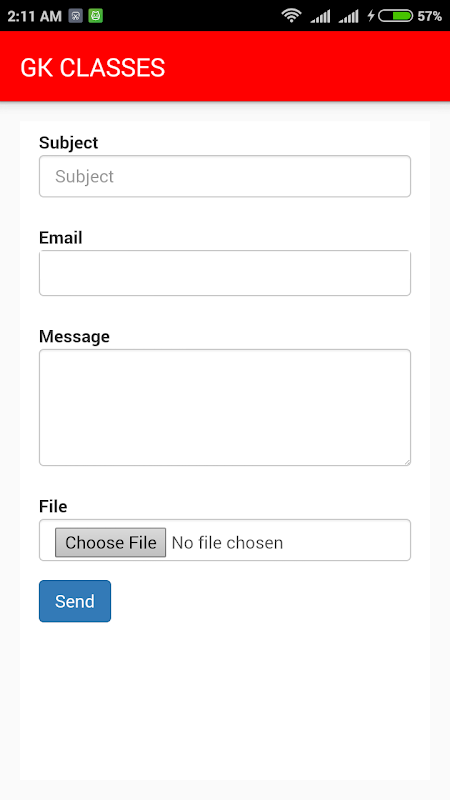Click the Choose File button
This screenshot has width=450, height=800.
[x=111, y=542]
